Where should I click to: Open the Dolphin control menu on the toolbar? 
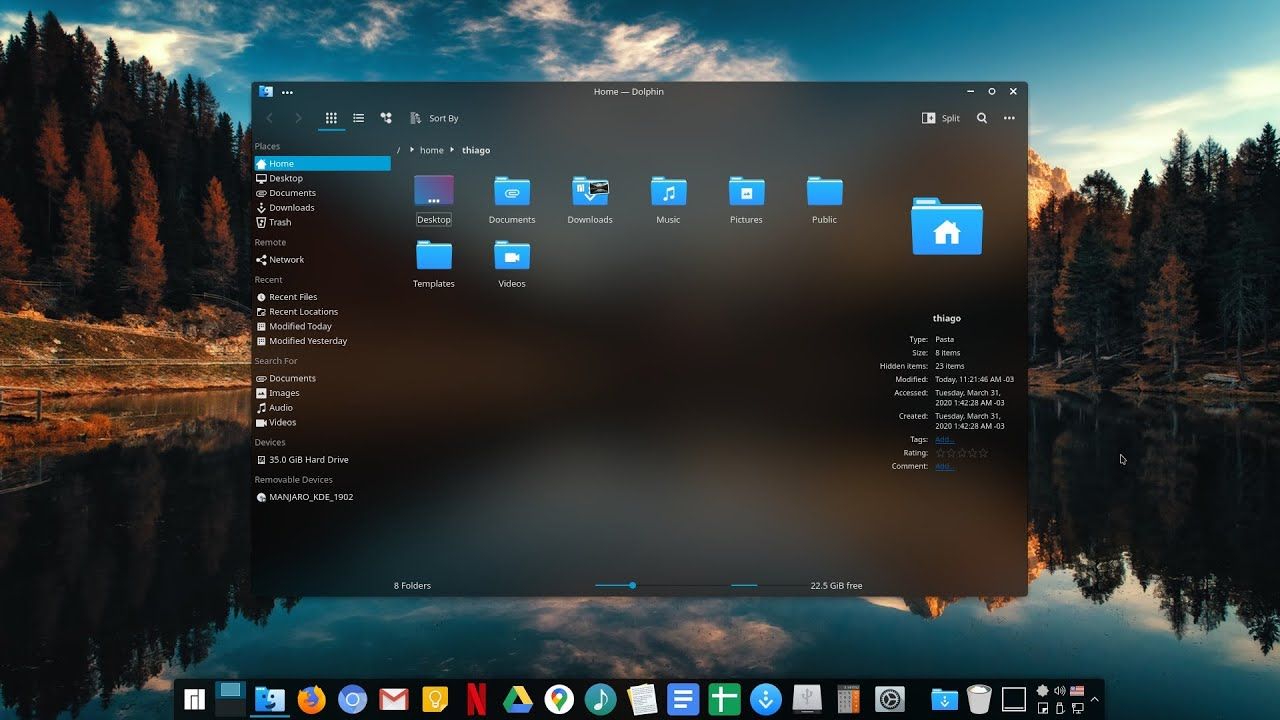(x=1009, y=118)
